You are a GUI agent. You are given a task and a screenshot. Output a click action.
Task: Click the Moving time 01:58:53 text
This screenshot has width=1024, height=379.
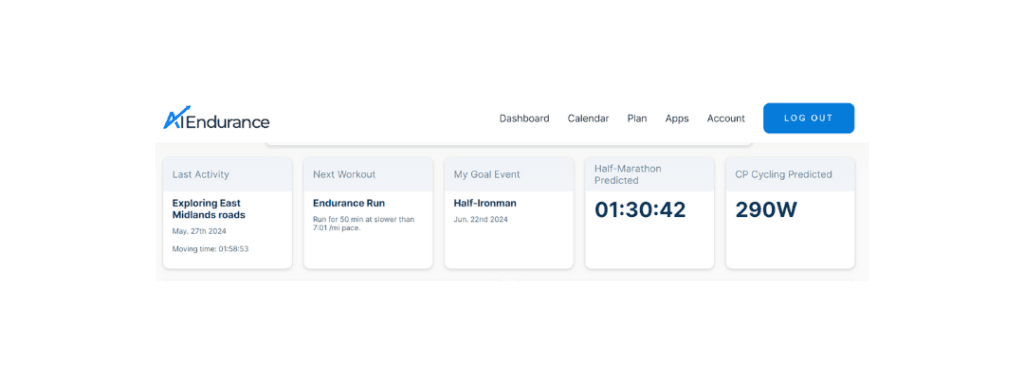210,249
